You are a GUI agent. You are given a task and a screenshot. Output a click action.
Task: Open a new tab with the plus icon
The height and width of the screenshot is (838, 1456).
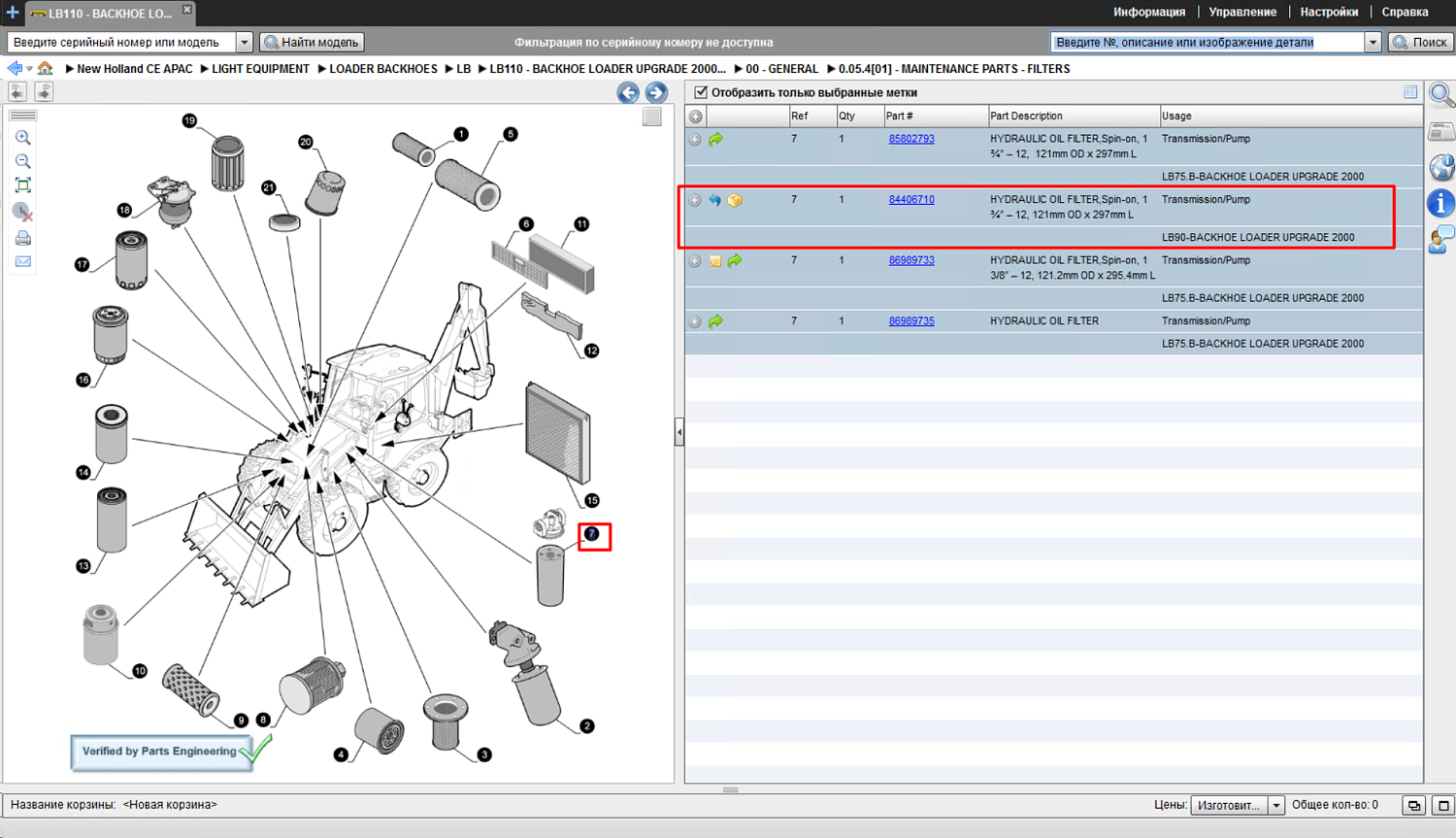tap(12, 13)
